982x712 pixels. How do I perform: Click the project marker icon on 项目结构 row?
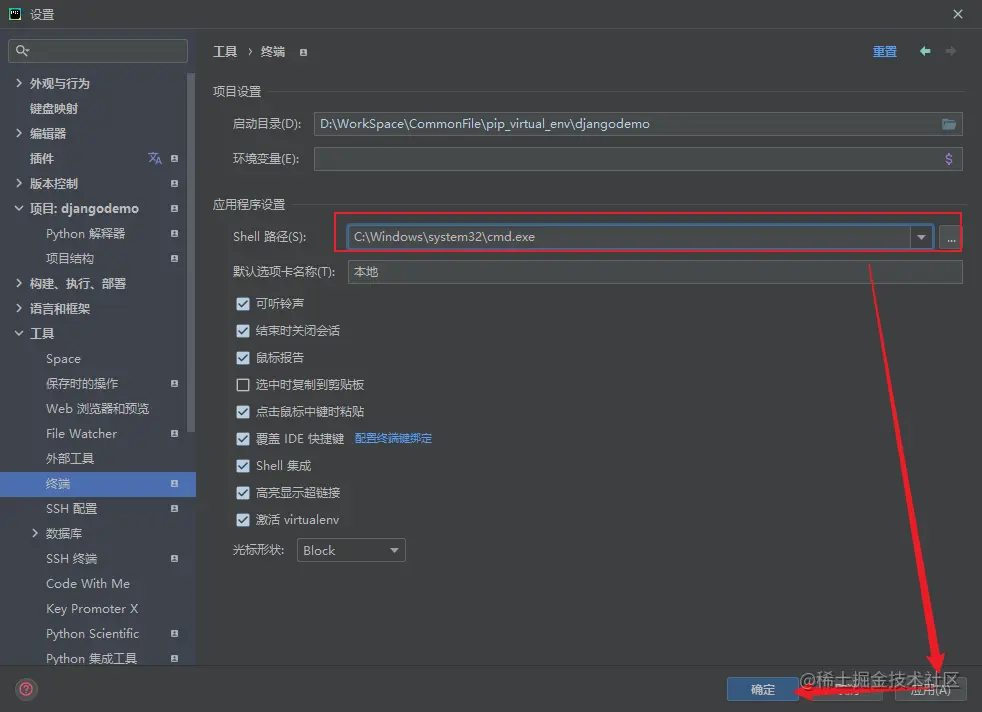tap(174, 259)
